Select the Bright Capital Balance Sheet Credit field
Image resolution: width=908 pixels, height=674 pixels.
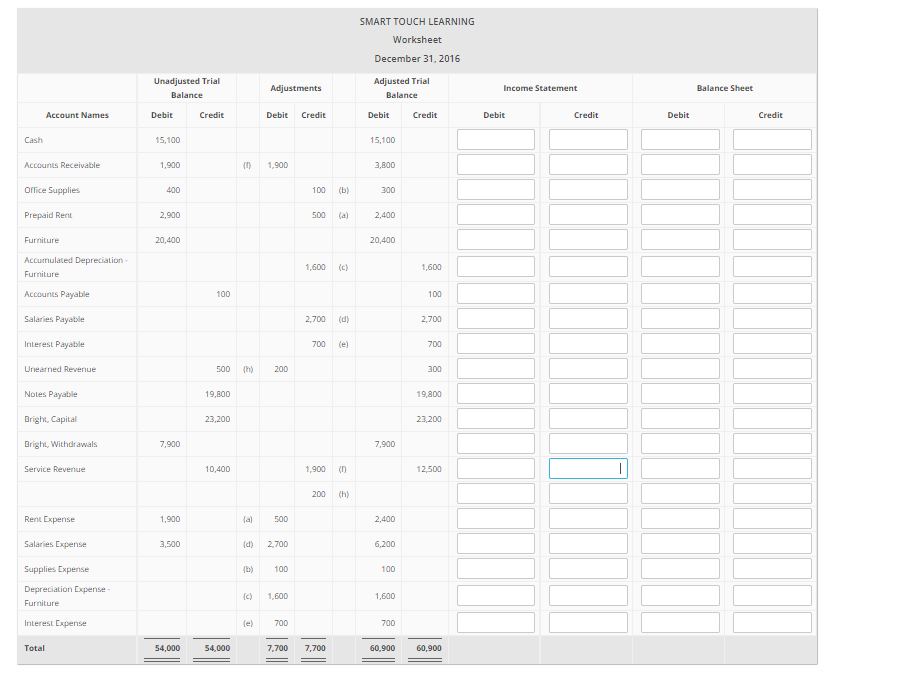tap(770, 418)
